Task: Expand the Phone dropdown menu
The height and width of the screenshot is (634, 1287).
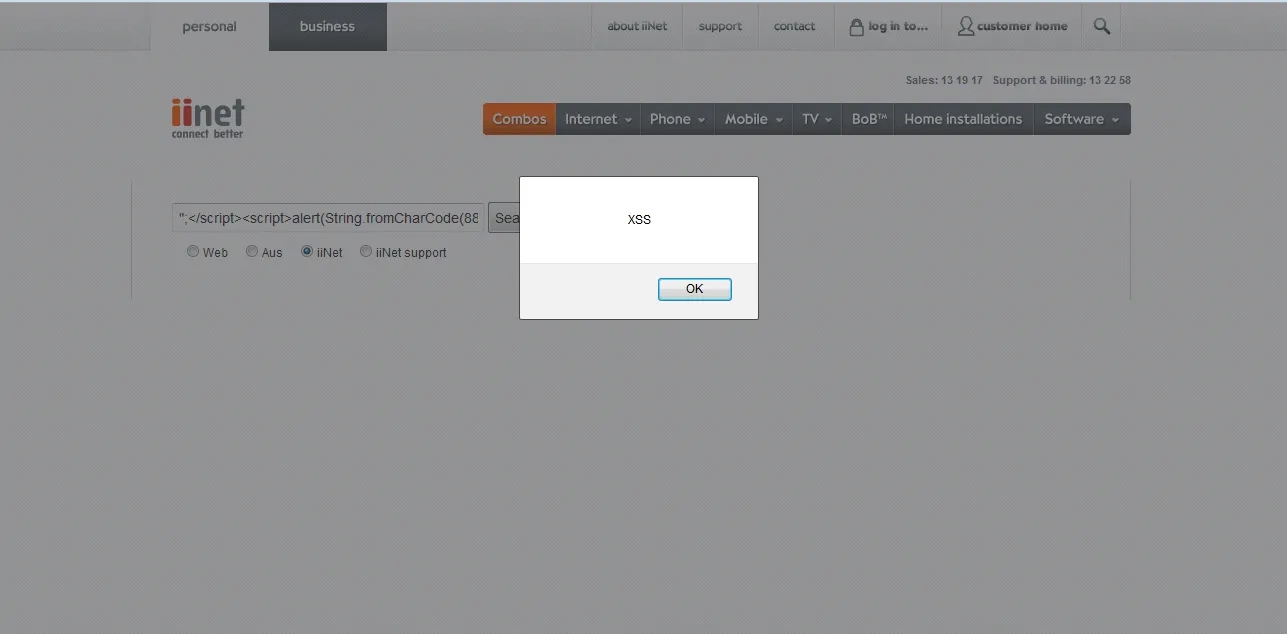Action: [677, 119]
